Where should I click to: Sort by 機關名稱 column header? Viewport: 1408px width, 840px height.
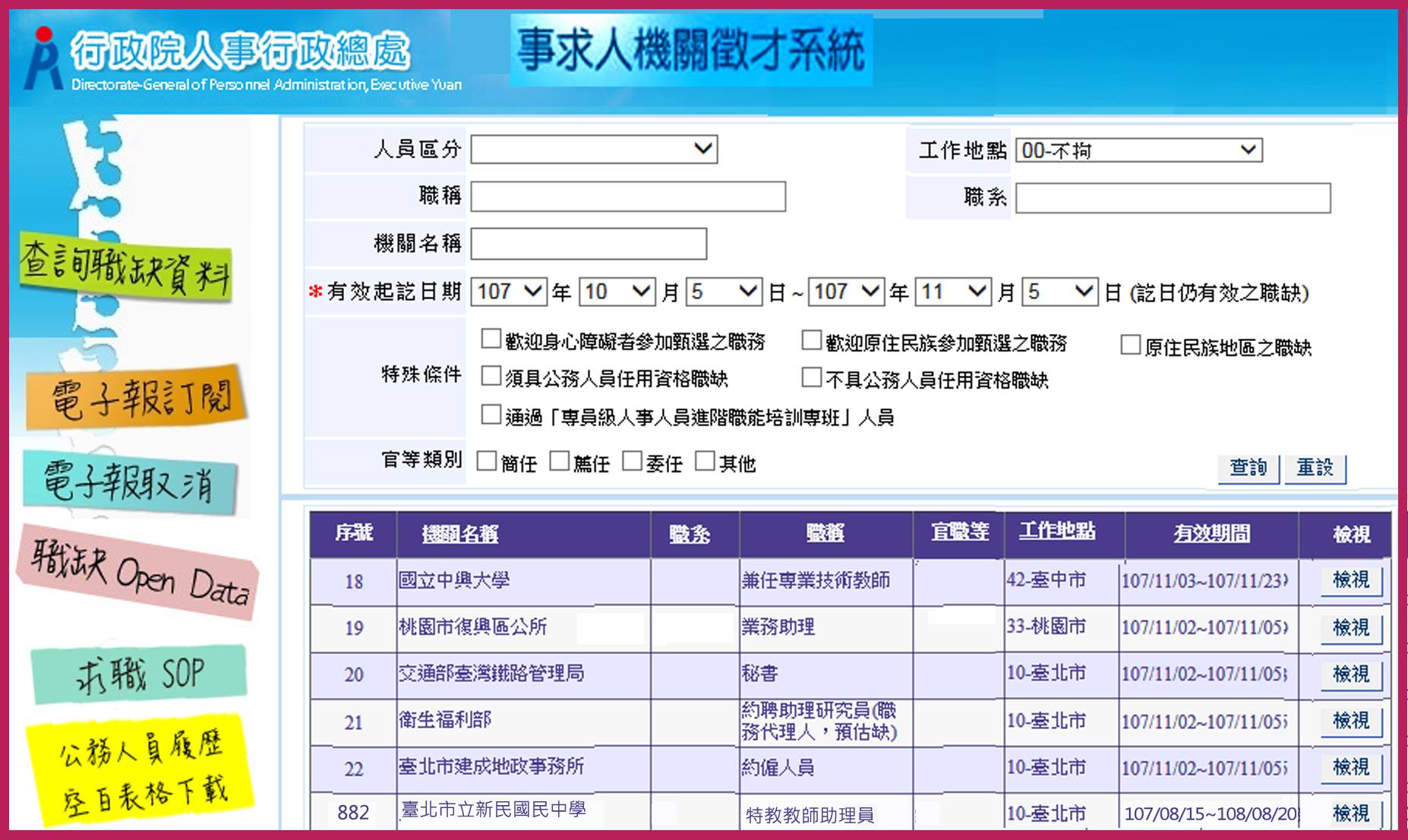460,534
